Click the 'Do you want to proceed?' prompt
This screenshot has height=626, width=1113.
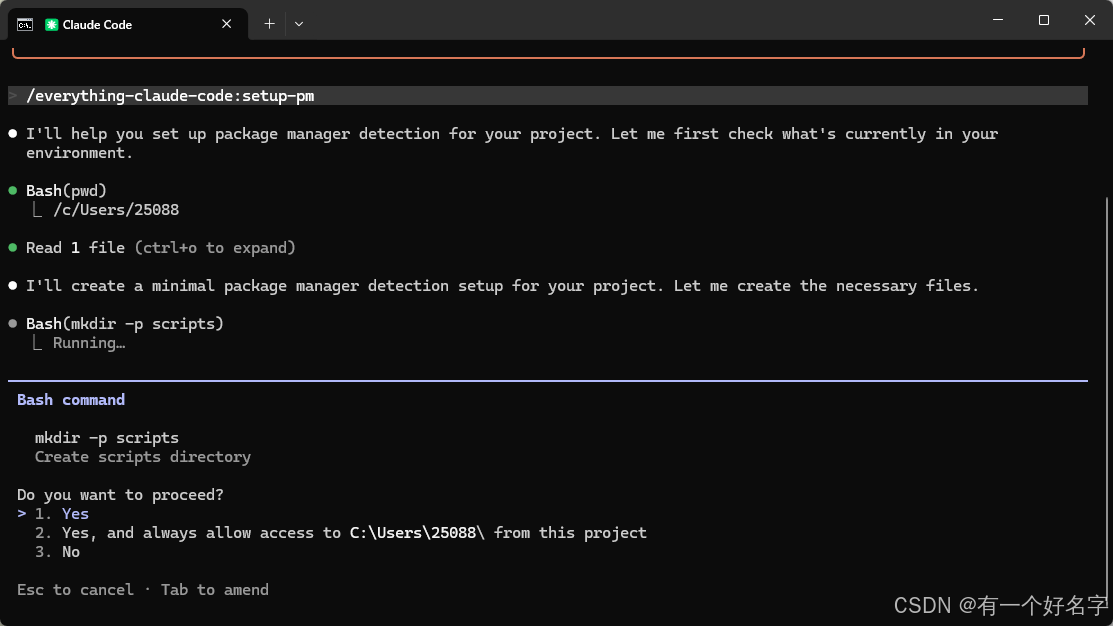[x=120, y=495]
